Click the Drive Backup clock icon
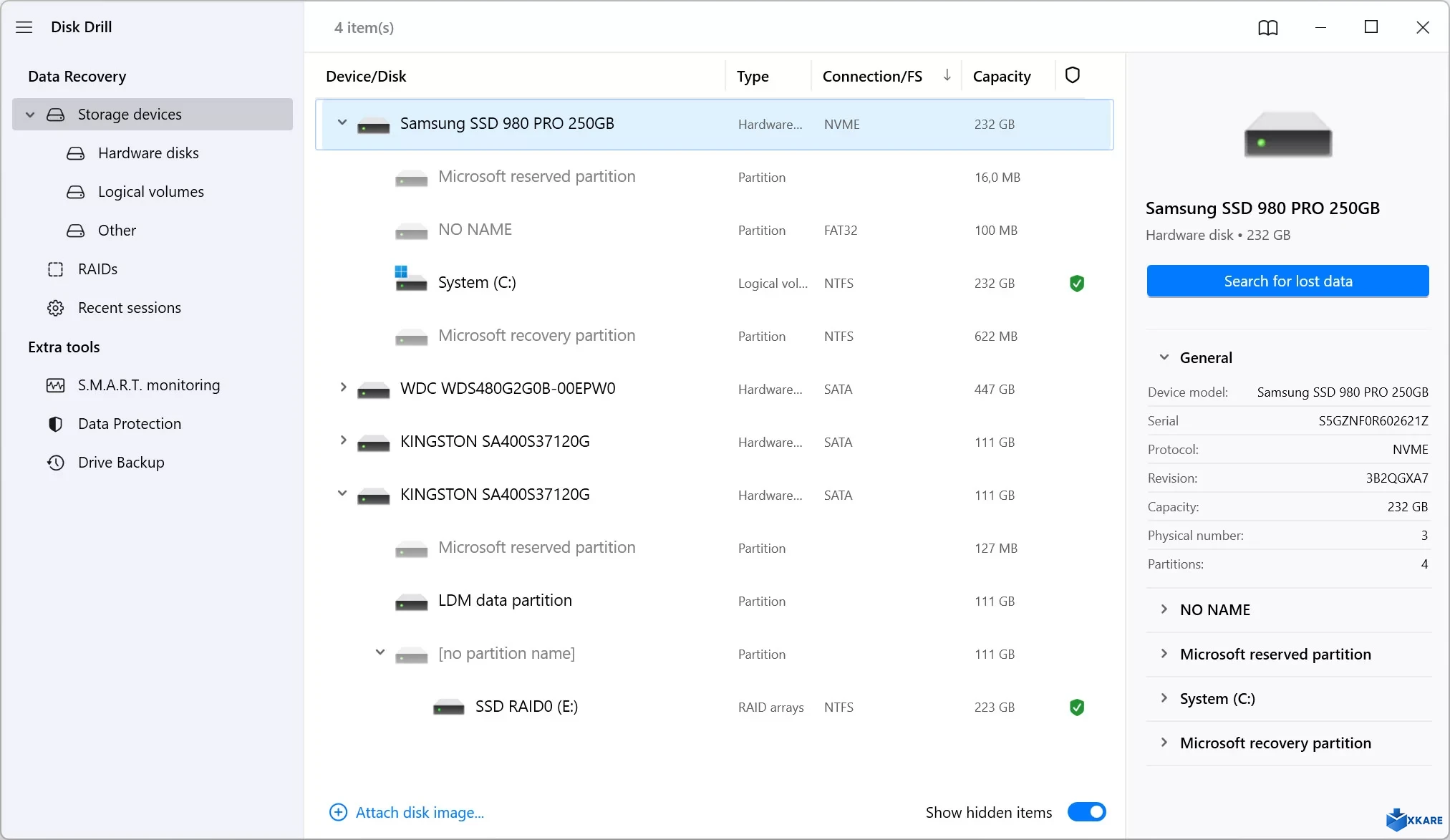Viewport: 1450px width, 840px height. tap(56, 463)
